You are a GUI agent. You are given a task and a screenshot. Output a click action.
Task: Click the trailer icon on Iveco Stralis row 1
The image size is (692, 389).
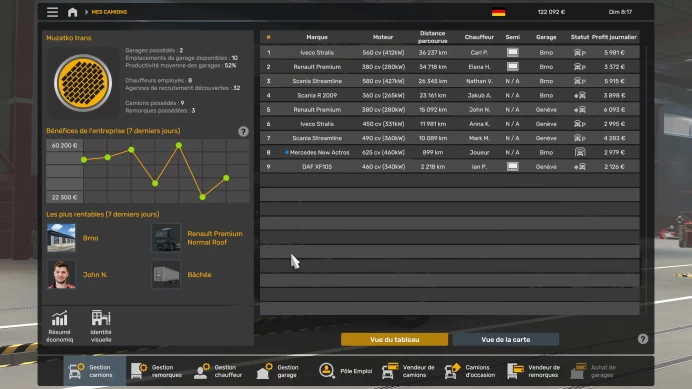click(512, 52)
